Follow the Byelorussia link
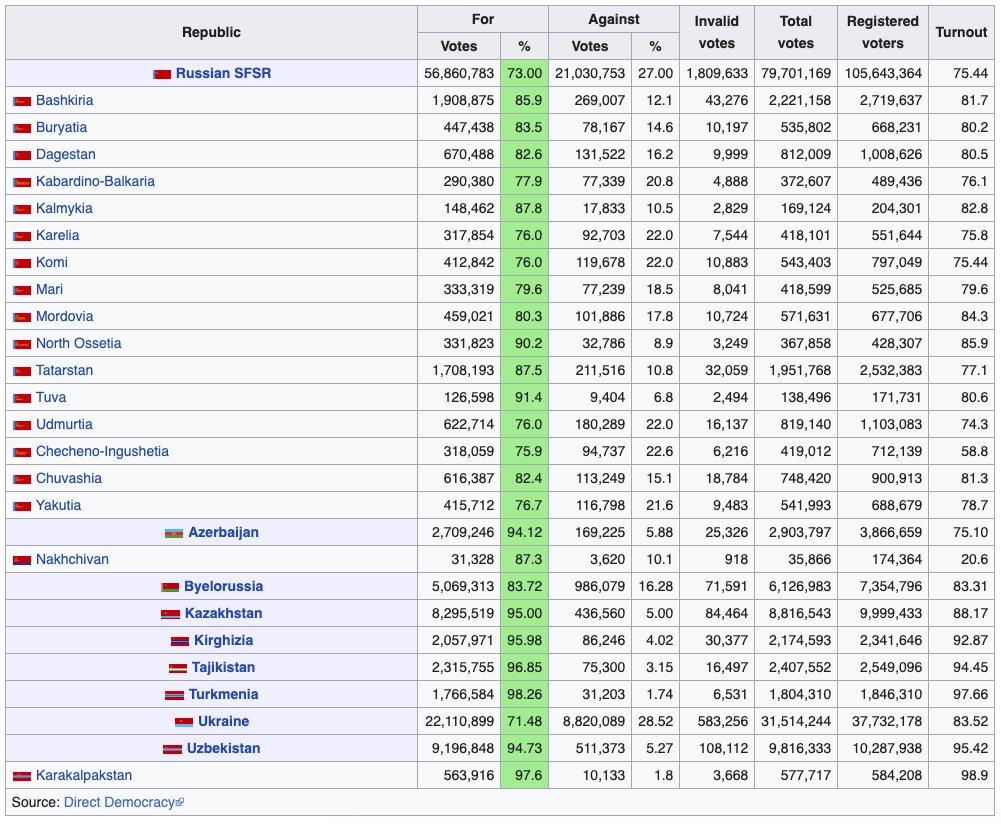Image resolution: width=1001 pixels, height=824 pixels. [x=223, y=587]
